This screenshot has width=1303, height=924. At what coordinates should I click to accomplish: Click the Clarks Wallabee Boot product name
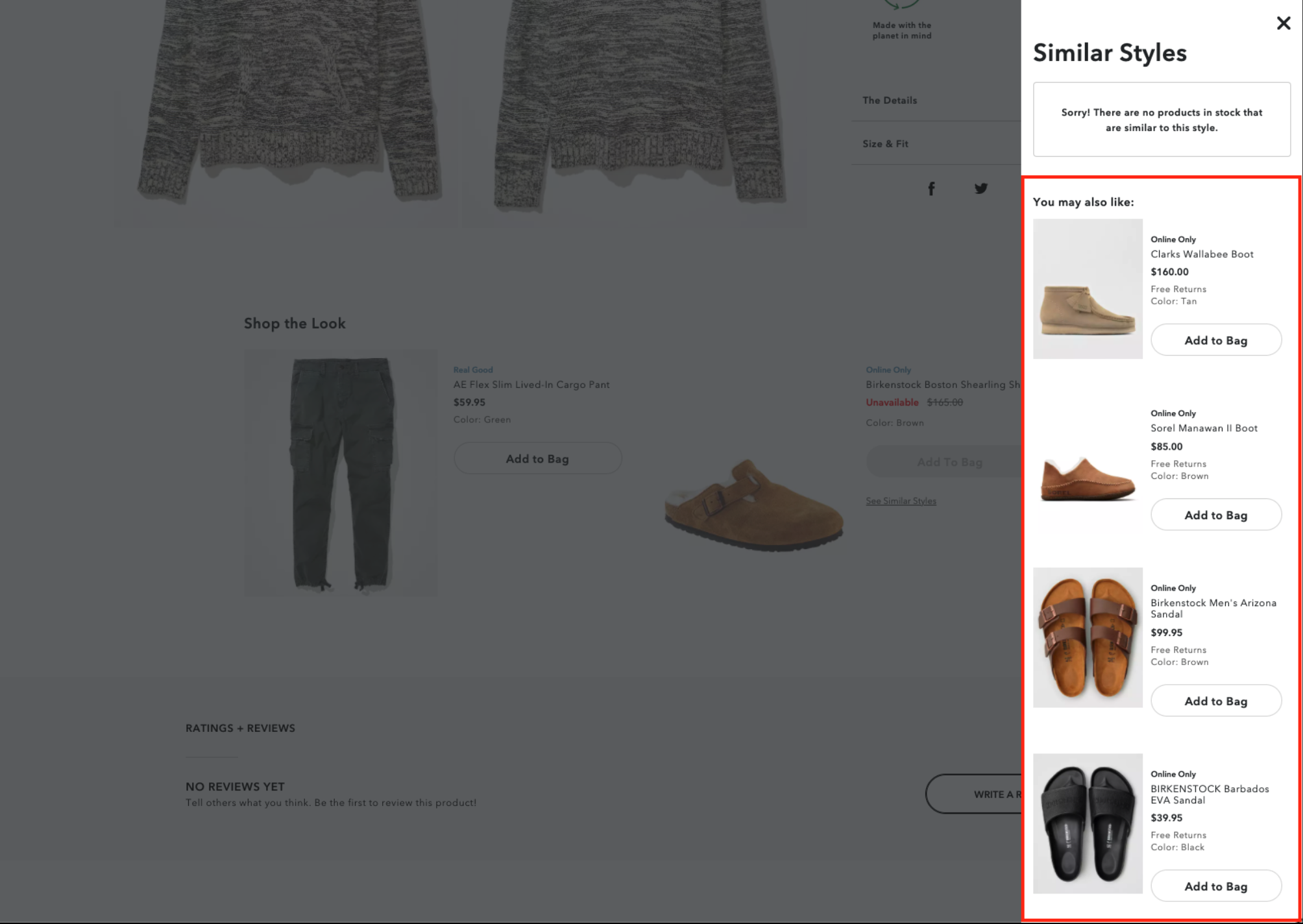pos(1202,254)
